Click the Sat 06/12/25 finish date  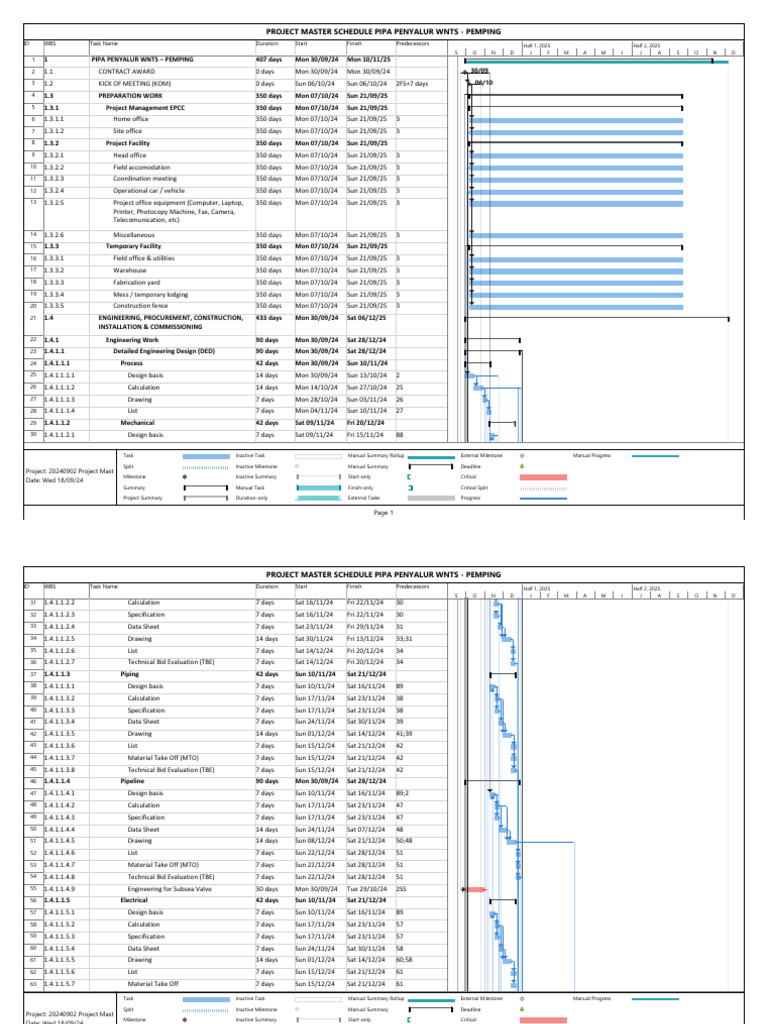click(366, 318)
